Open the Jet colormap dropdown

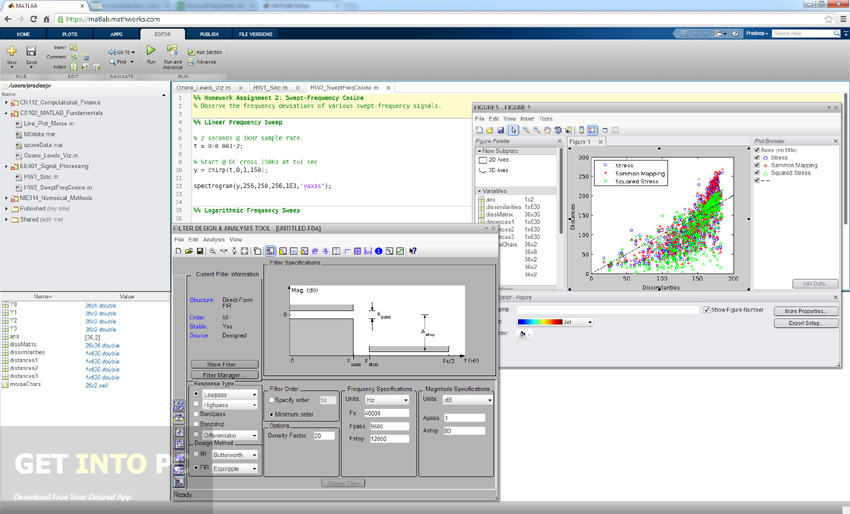[590, 322]
